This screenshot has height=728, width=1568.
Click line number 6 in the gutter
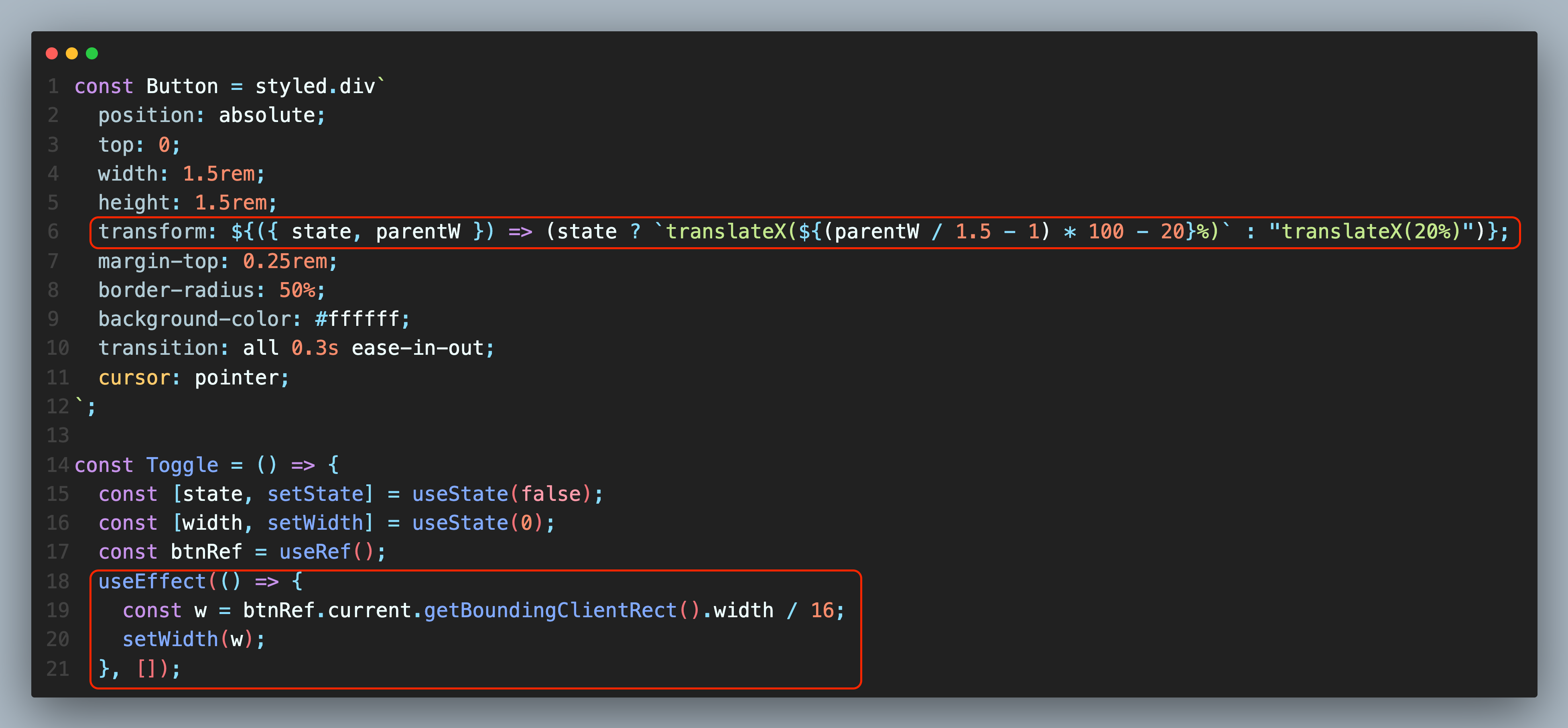(54, 232)
